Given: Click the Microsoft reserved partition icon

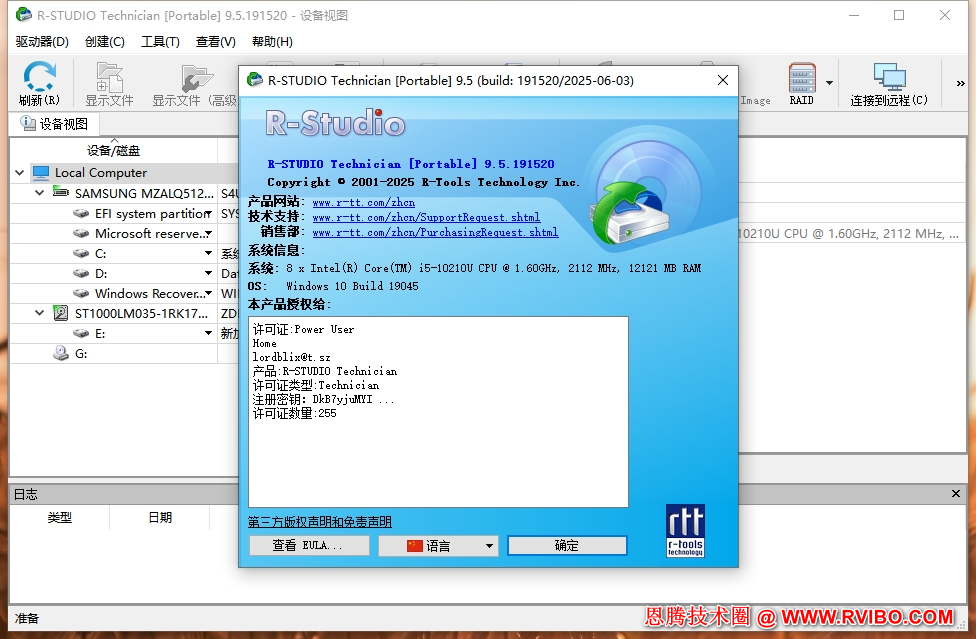Looking at the screenshot, I should (x=81, y=233).
